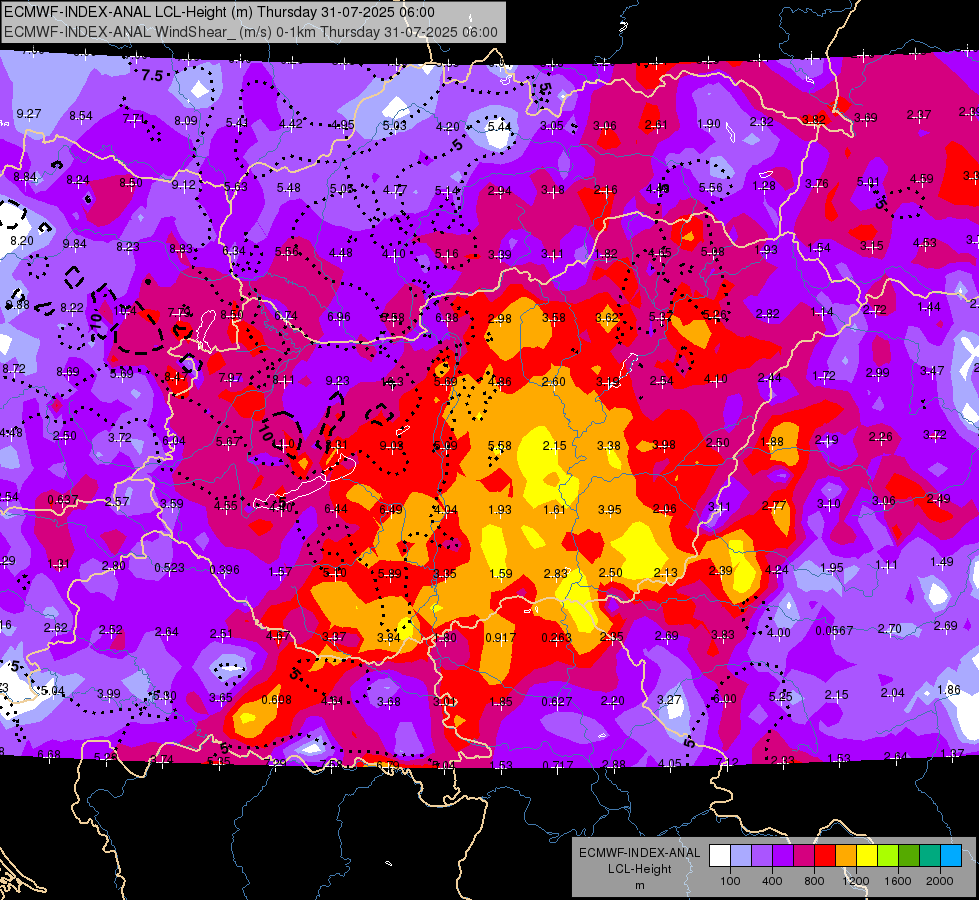Click the legend tick label 100
979x900 pixels.
click(730, 881)
